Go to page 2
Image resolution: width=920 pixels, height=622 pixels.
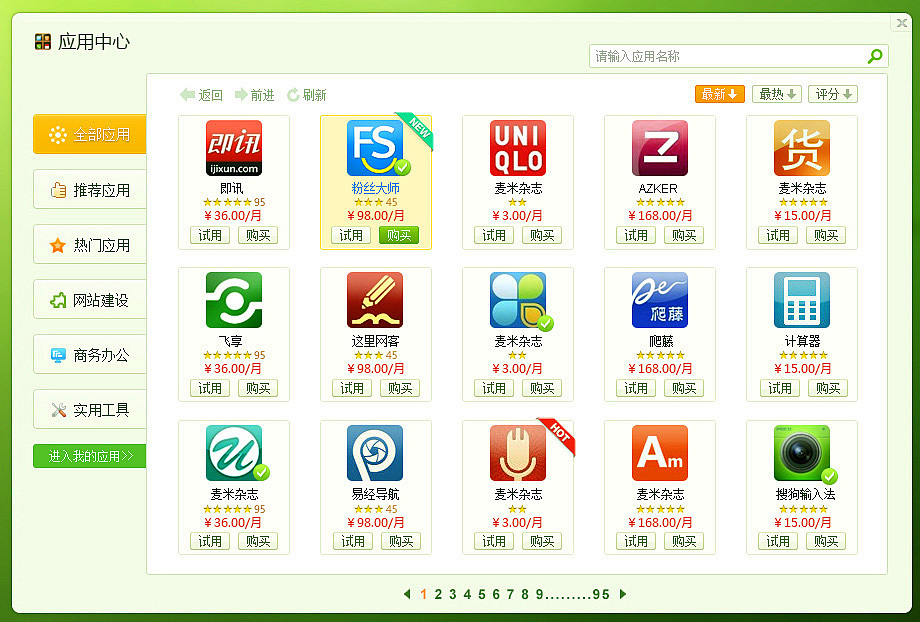click(x=438, y=594)
